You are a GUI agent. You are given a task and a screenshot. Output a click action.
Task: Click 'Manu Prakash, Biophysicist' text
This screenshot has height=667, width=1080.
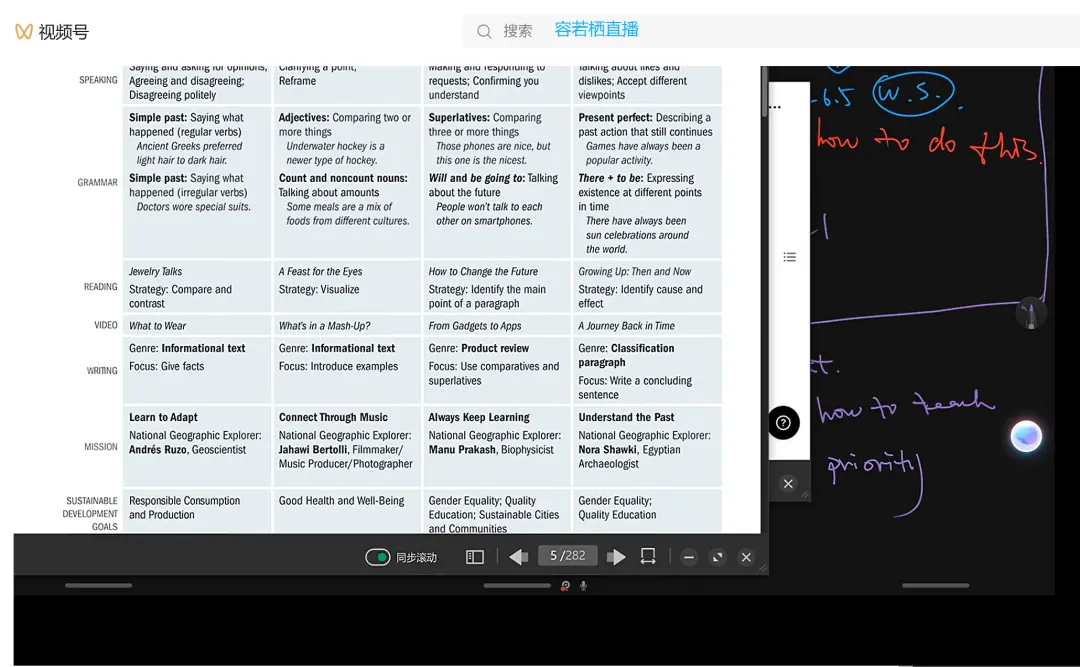click(490, 449)
